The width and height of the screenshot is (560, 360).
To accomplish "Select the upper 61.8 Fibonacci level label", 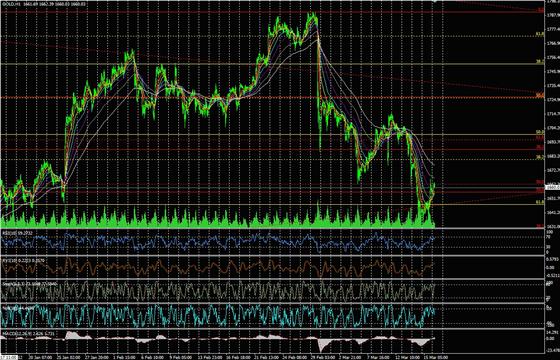I will point(540,34).
